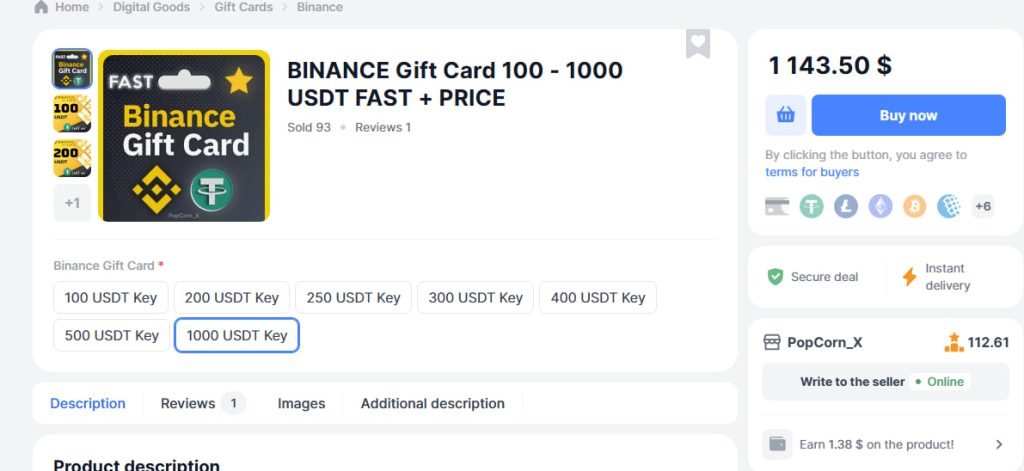1024x471 pixels.
Task: Go to Gift Cards breadcrumb
Action: (x=243, y=7)
